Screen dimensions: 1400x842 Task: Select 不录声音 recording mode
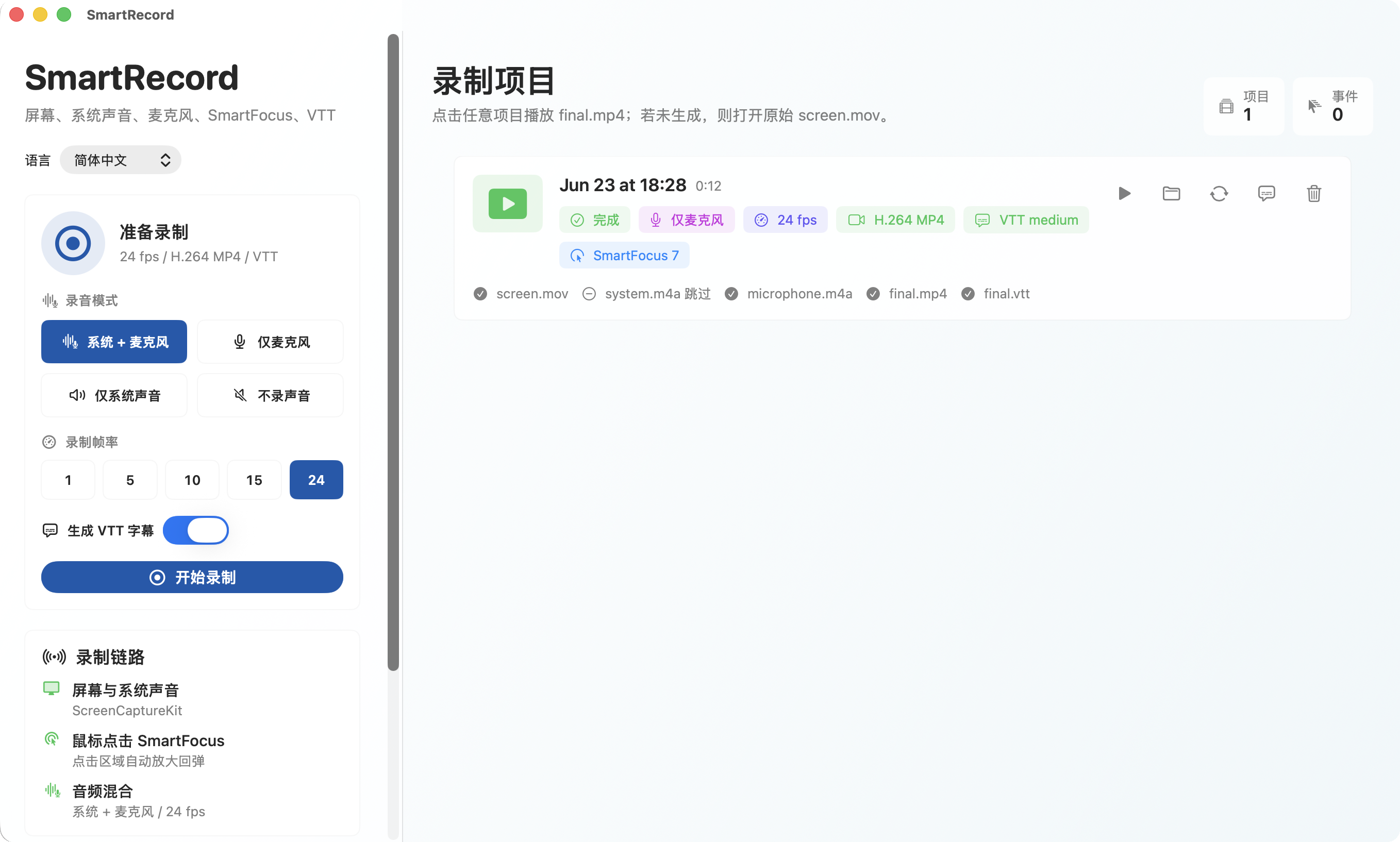[270, 395]
